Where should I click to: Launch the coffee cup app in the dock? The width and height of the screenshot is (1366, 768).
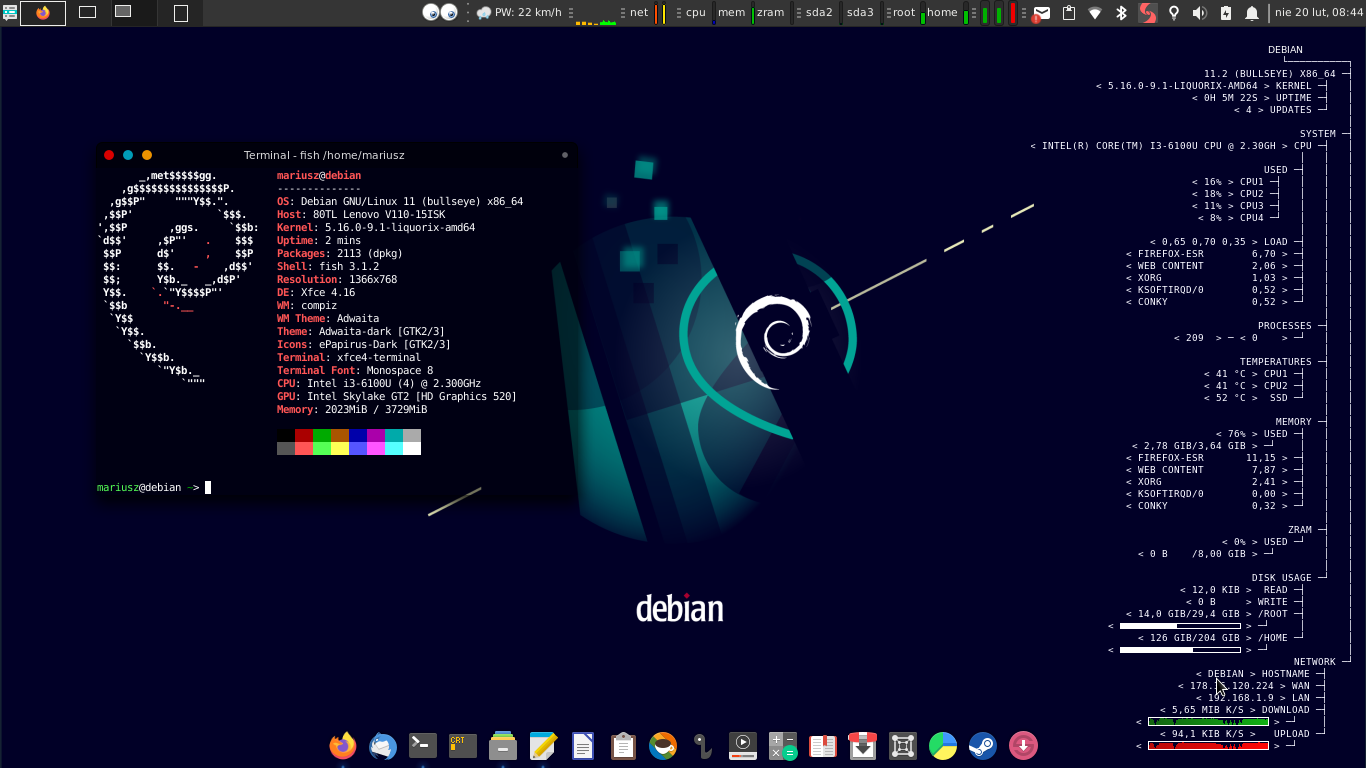663,745
